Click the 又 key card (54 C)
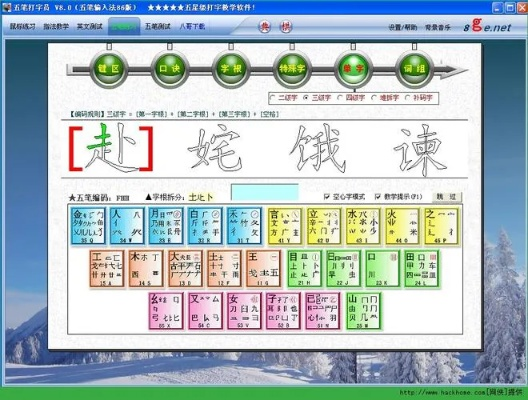528x400 pixels. tap(205, 311)
